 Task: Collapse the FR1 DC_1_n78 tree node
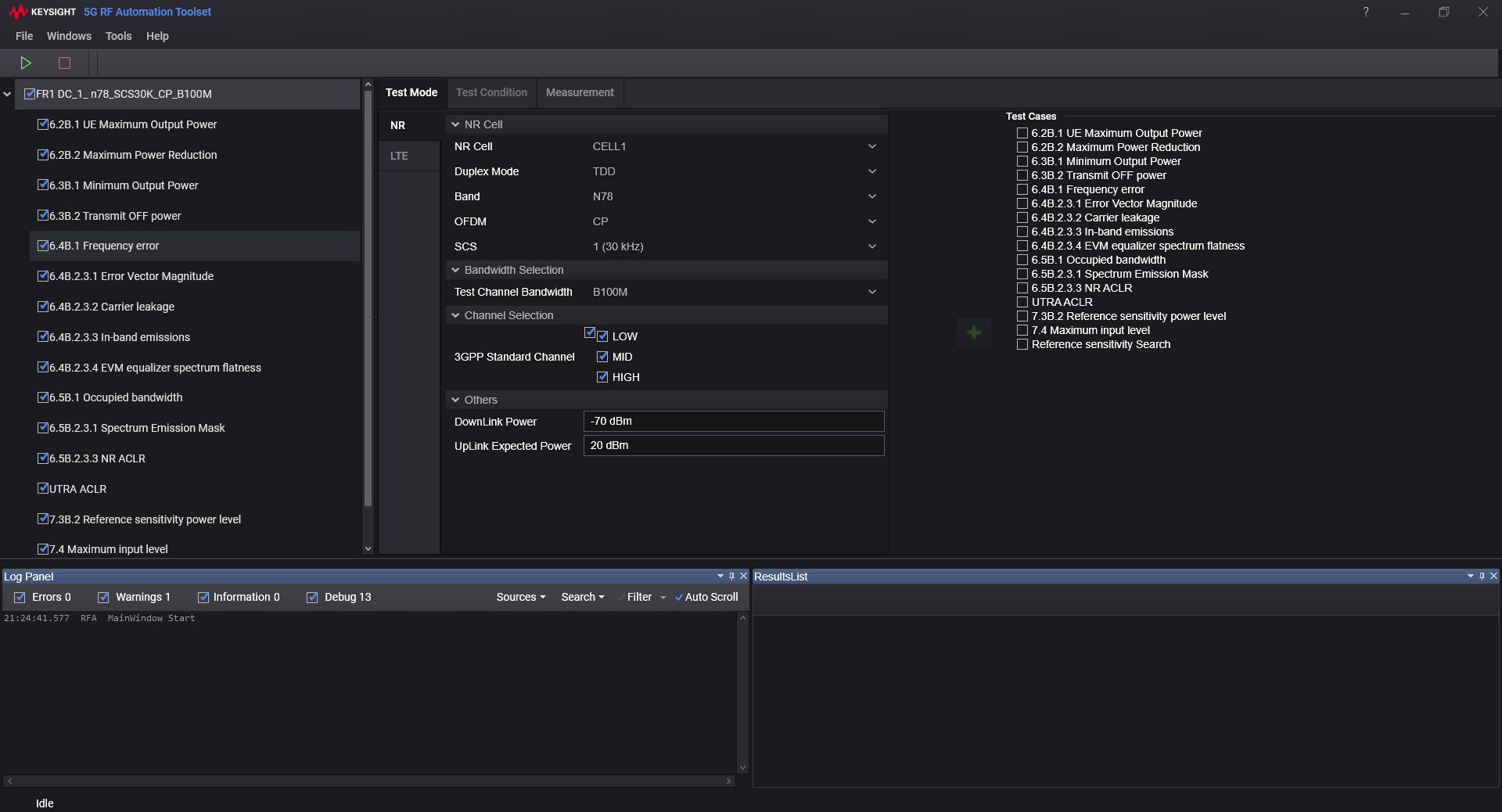(x=7, y=94)
